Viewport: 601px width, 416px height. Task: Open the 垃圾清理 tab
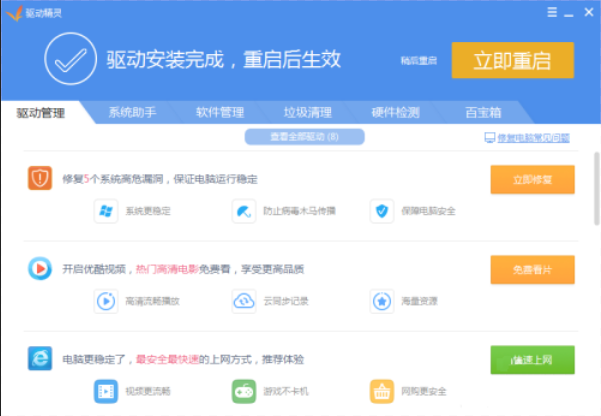point(308,113)
